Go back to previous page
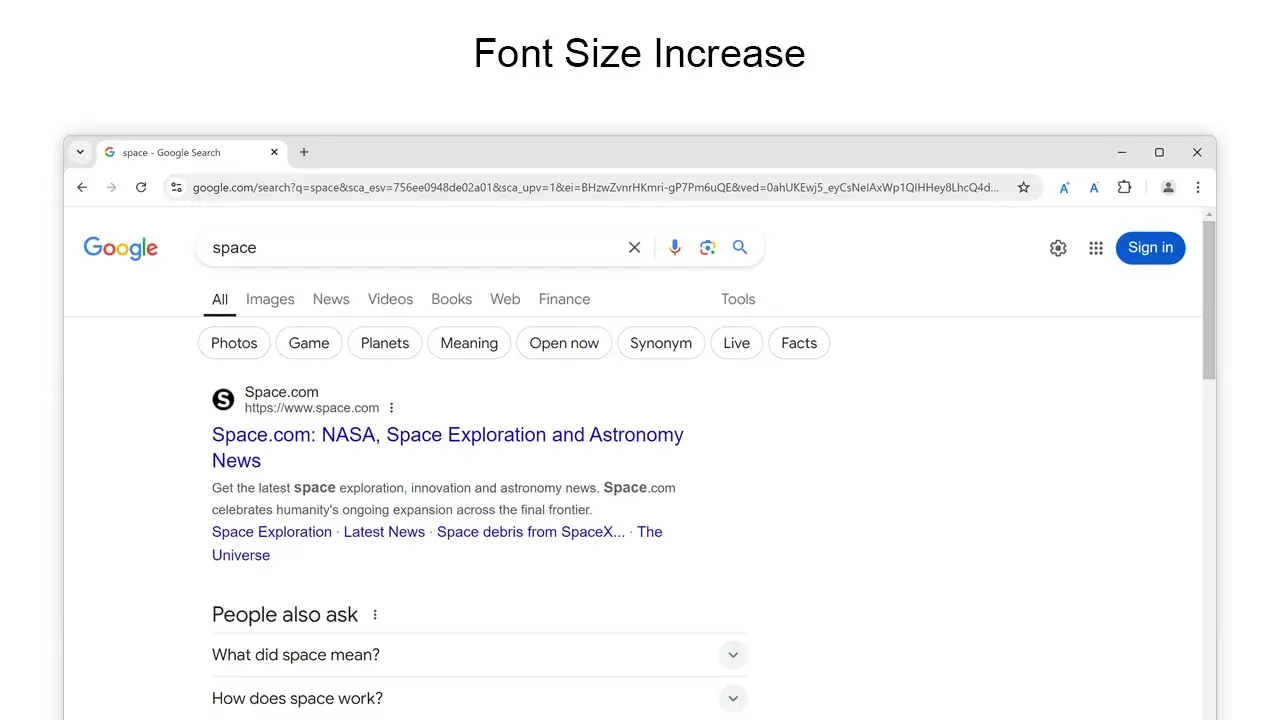The image size is (1280, 720). [x=82, y=187]
